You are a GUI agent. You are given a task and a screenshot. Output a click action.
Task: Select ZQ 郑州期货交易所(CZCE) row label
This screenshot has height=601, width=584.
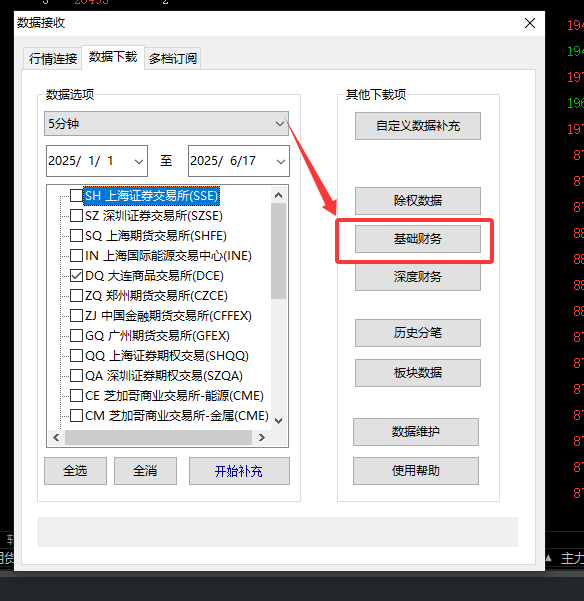pos(156,296)
